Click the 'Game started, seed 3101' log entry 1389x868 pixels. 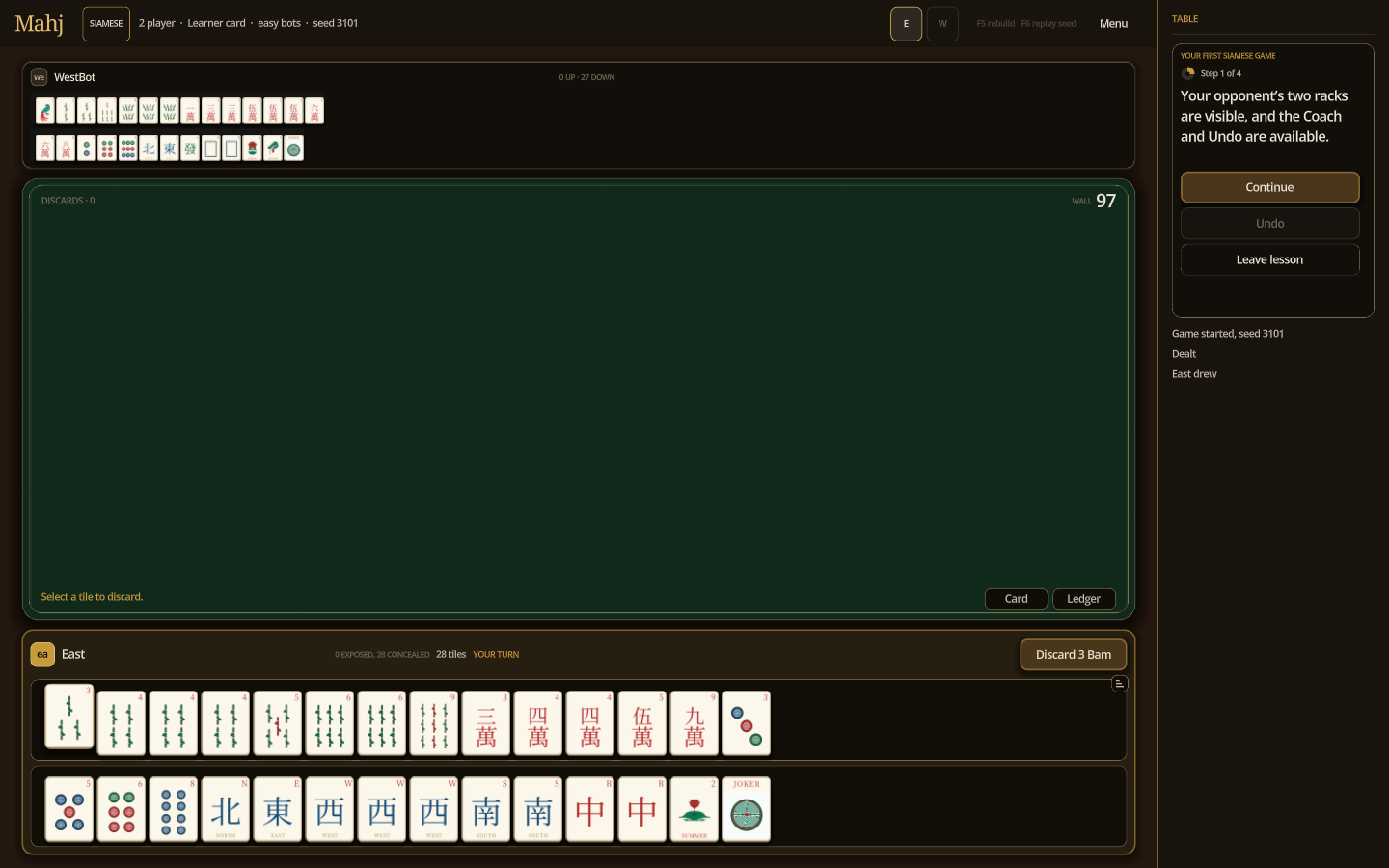point(1228,334)
